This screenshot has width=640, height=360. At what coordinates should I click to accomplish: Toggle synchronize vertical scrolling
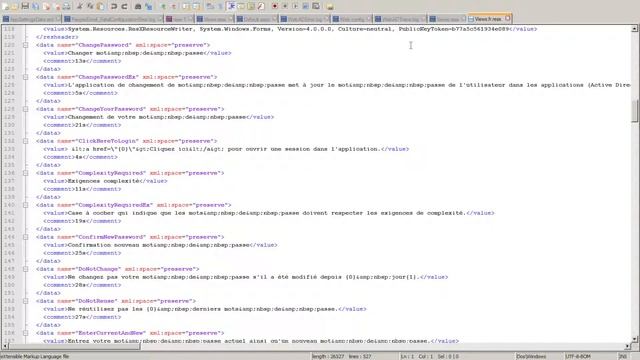pyautogui.click(x=186, y=7)
